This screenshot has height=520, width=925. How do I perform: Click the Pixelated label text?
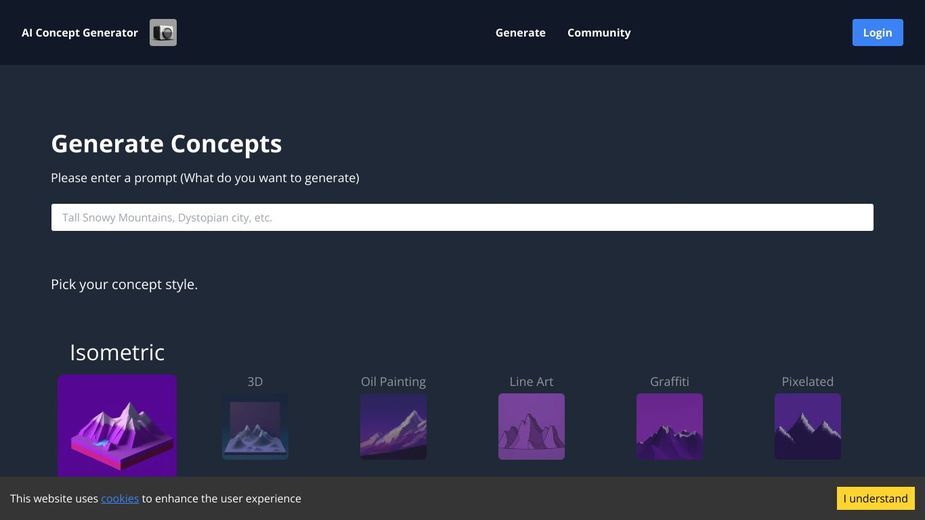click(x=808, y=381)
